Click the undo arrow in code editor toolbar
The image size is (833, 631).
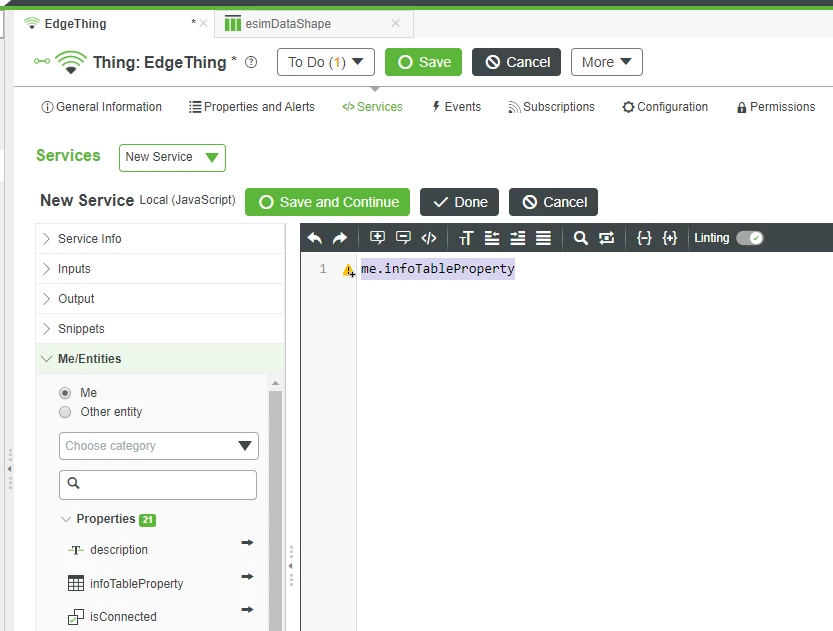[x=315, y=238]
